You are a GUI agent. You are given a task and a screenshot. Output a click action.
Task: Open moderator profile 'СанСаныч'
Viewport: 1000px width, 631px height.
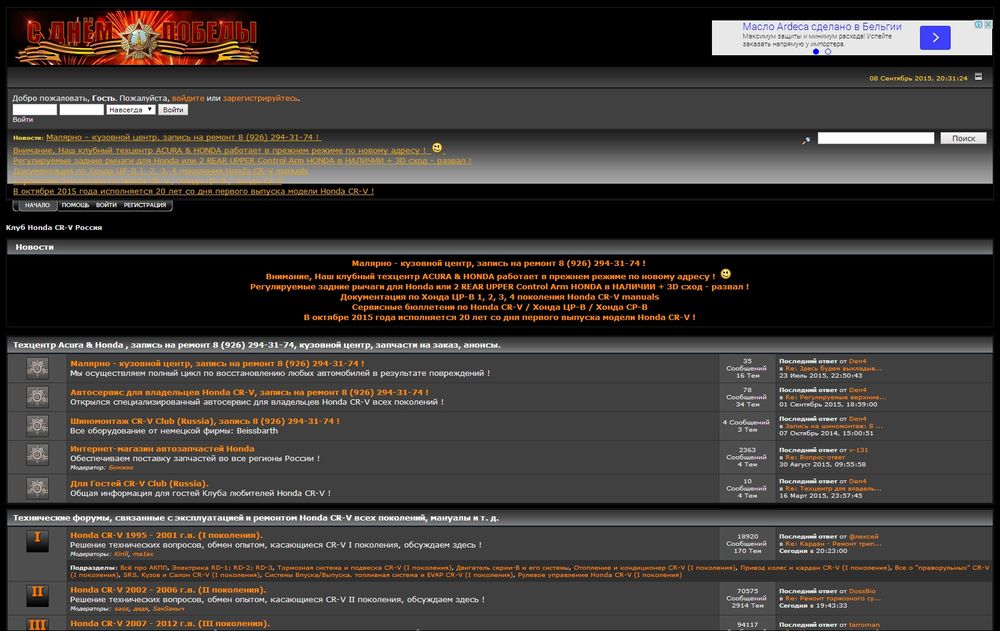coord(168,609)
